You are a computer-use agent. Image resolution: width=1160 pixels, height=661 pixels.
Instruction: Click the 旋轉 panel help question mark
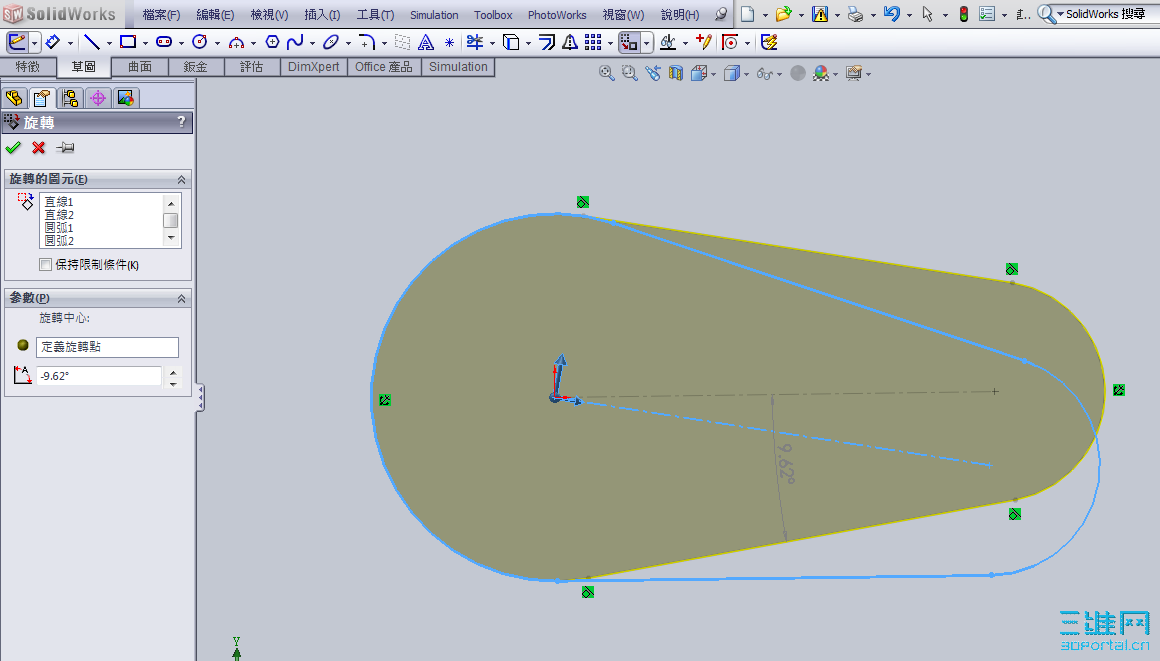(x=181, y=122)
